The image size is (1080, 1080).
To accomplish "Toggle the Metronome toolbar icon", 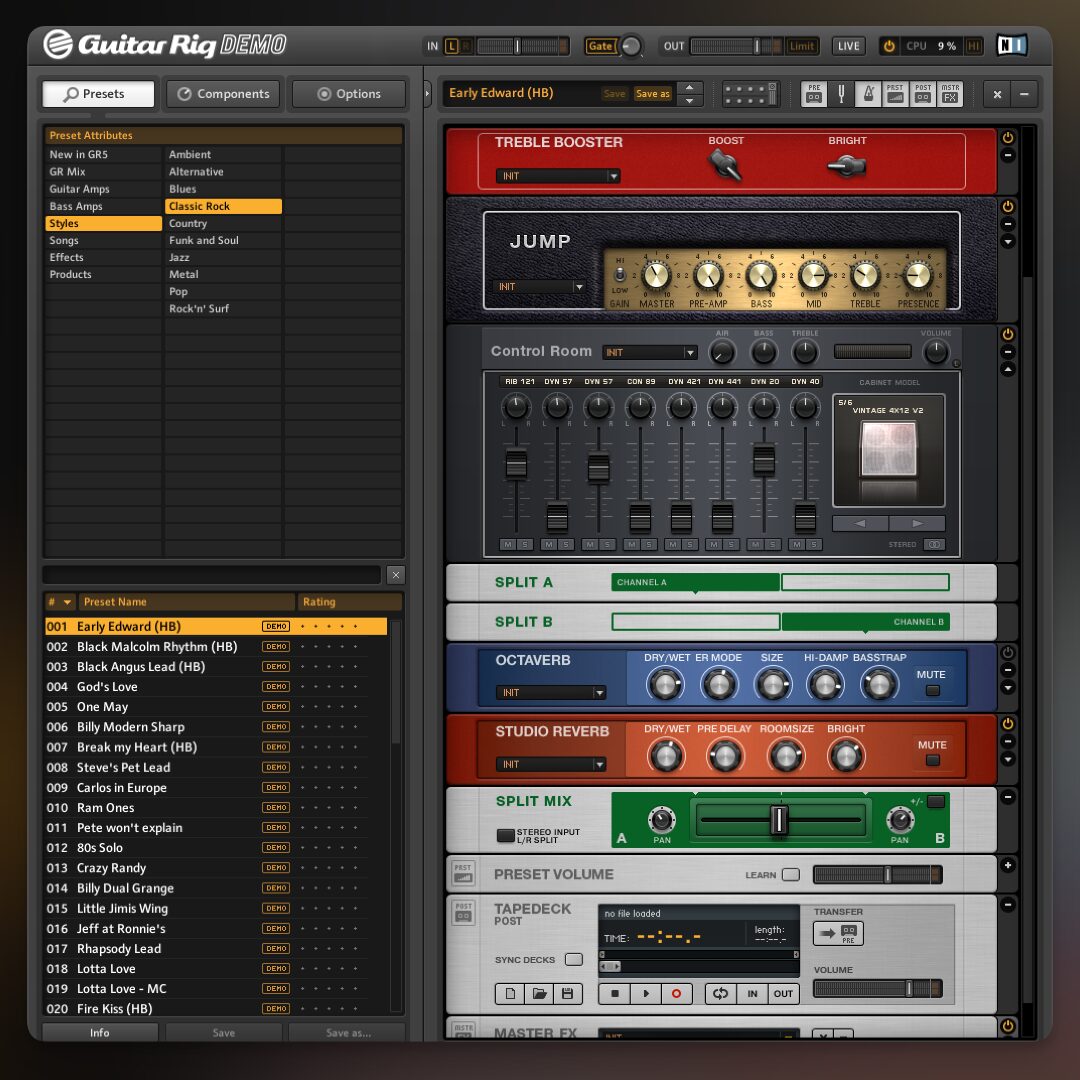I will 869,94.
